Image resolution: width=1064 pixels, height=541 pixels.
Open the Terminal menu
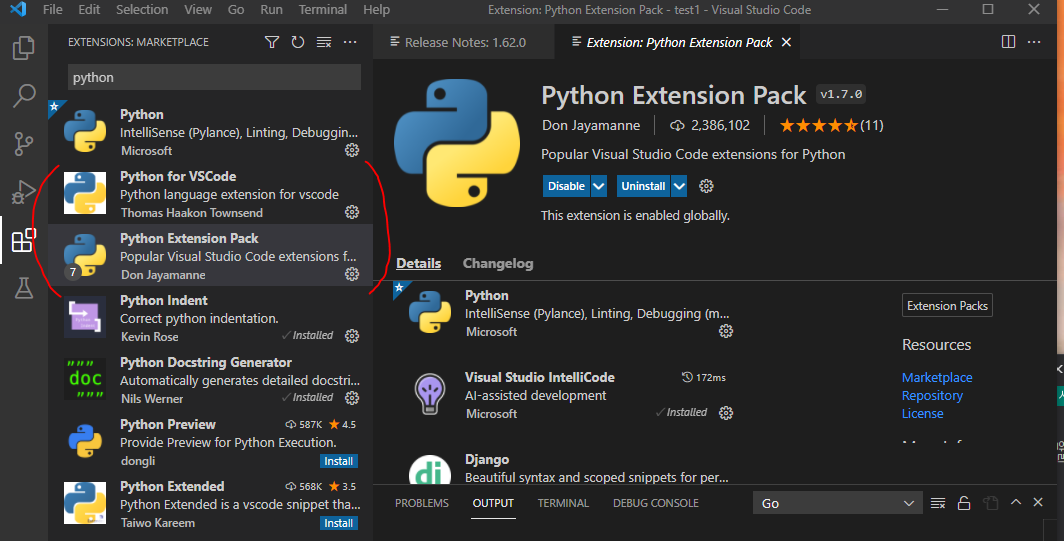tap(323, 10)
